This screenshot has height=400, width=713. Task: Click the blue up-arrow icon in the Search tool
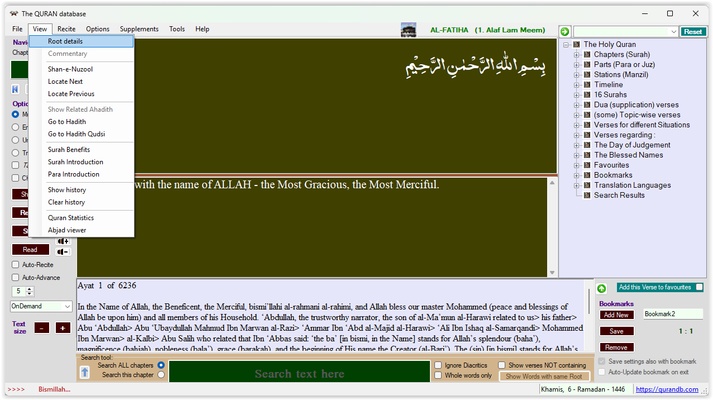(85, 373)
